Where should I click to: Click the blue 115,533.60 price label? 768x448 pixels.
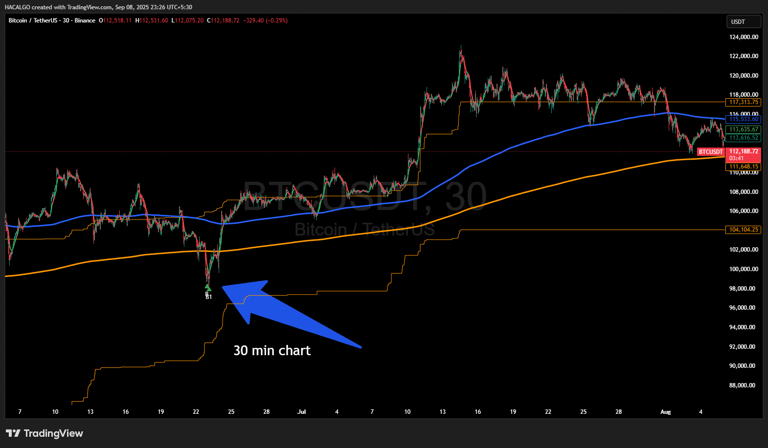[743, 119]
